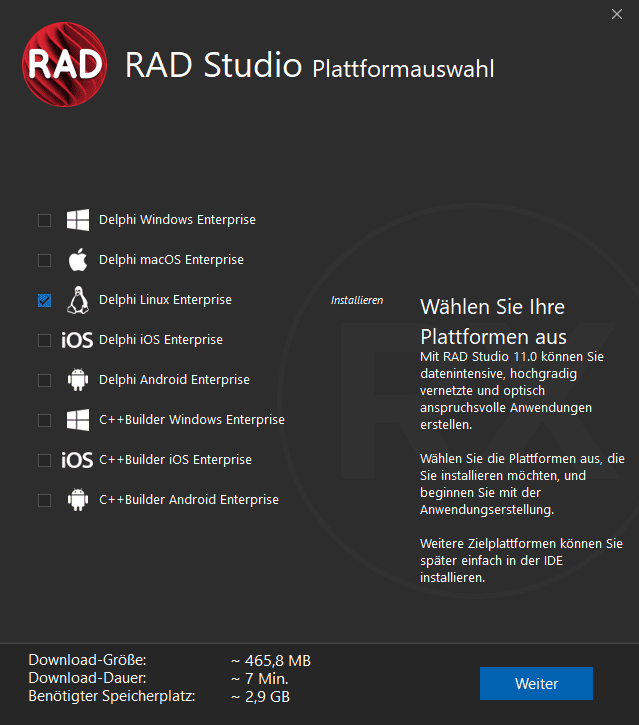Click the C++Builder iOS Enterprise label
639x725 pixels.
[x=175, y=460]
